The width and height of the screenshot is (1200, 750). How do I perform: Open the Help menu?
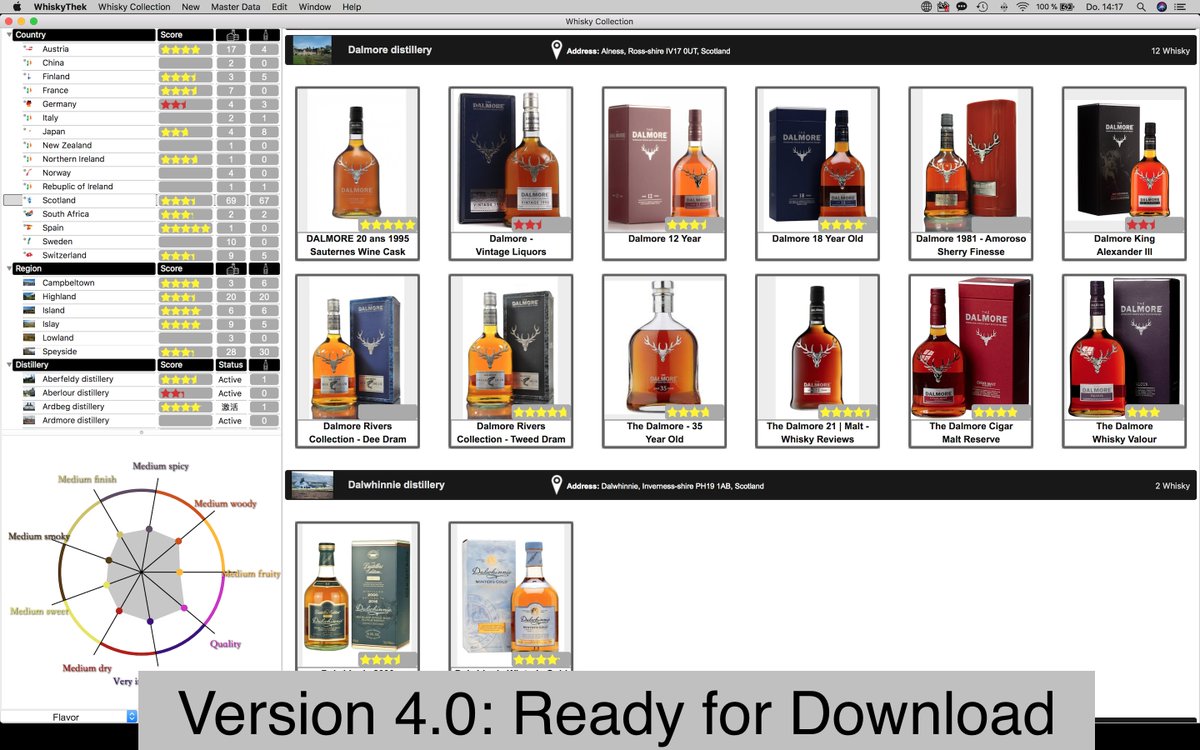pos(352,7)
